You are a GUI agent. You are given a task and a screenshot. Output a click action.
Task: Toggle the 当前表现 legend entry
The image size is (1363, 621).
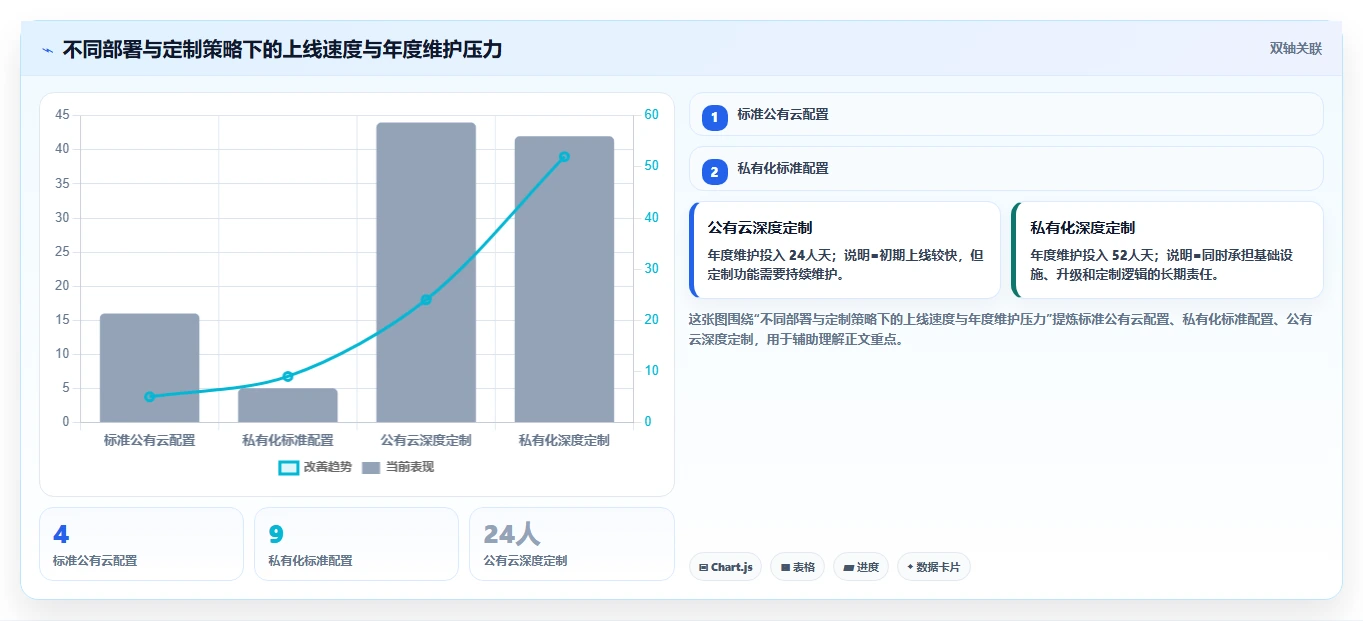(x=398, y=467)
